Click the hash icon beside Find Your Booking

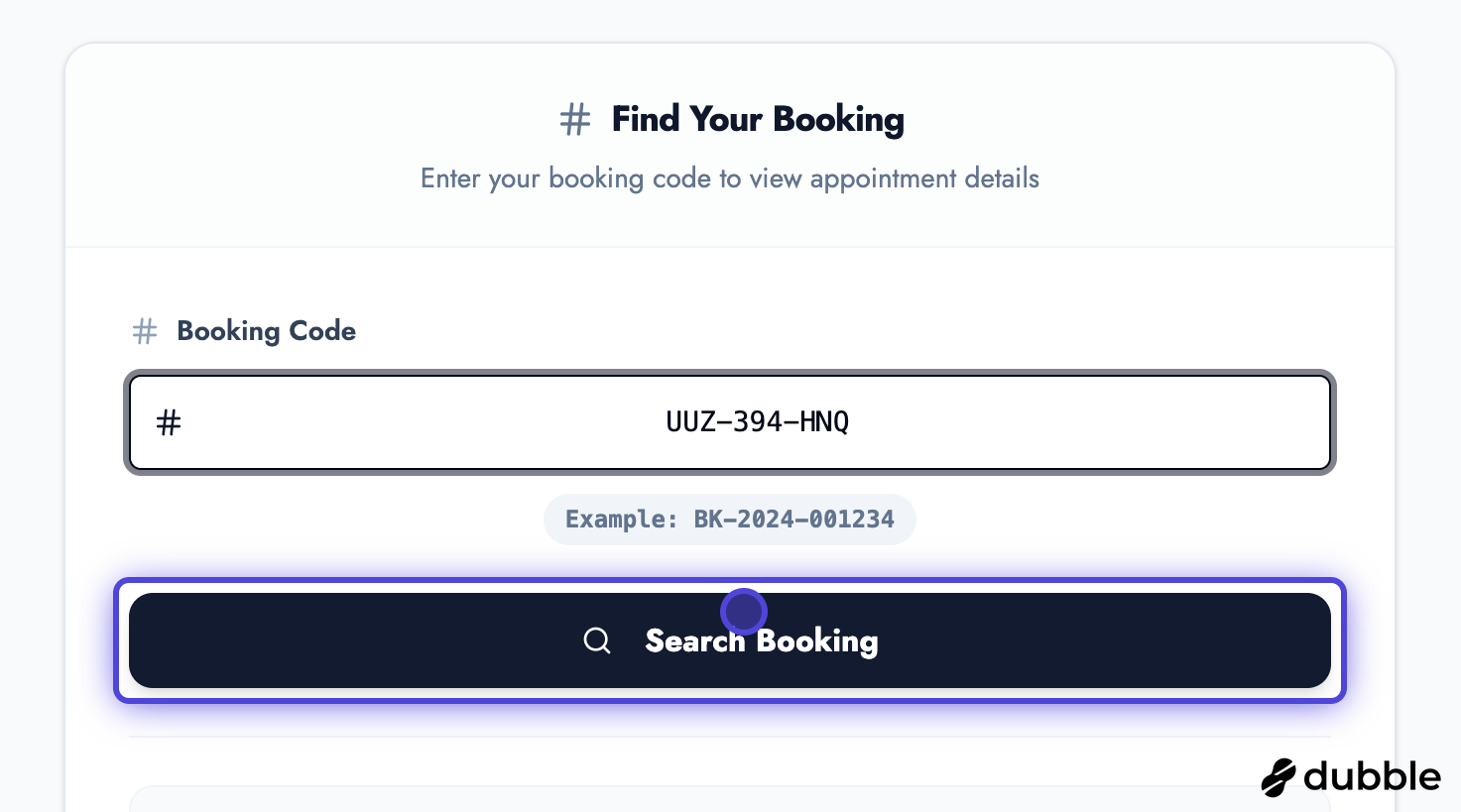(x=575, y=119)
